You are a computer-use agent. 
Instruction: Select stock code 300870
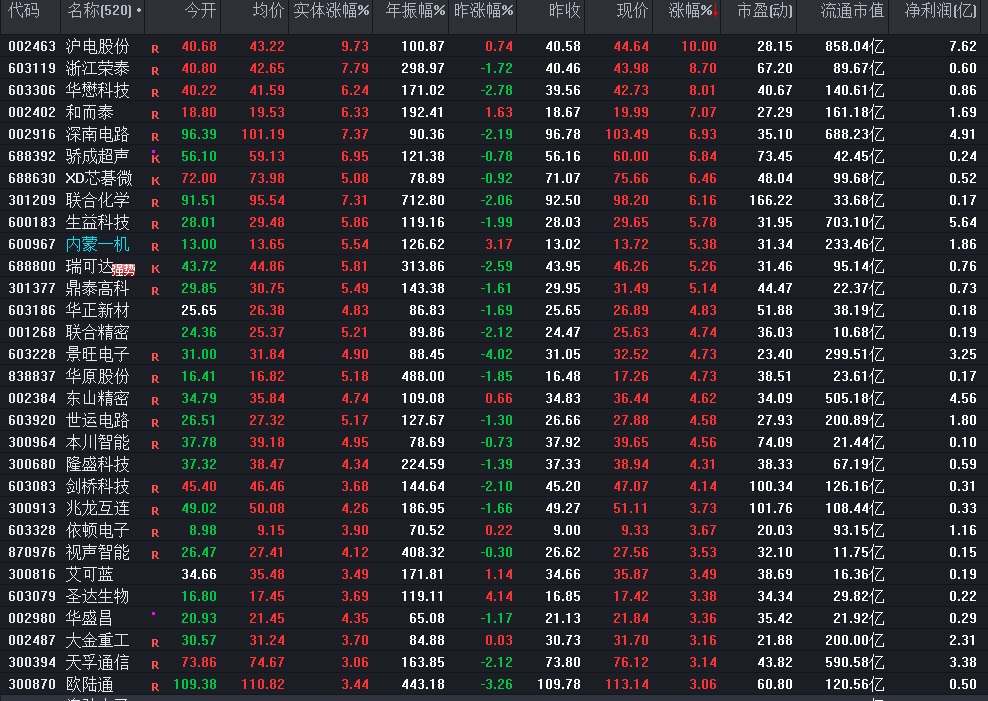32,685
